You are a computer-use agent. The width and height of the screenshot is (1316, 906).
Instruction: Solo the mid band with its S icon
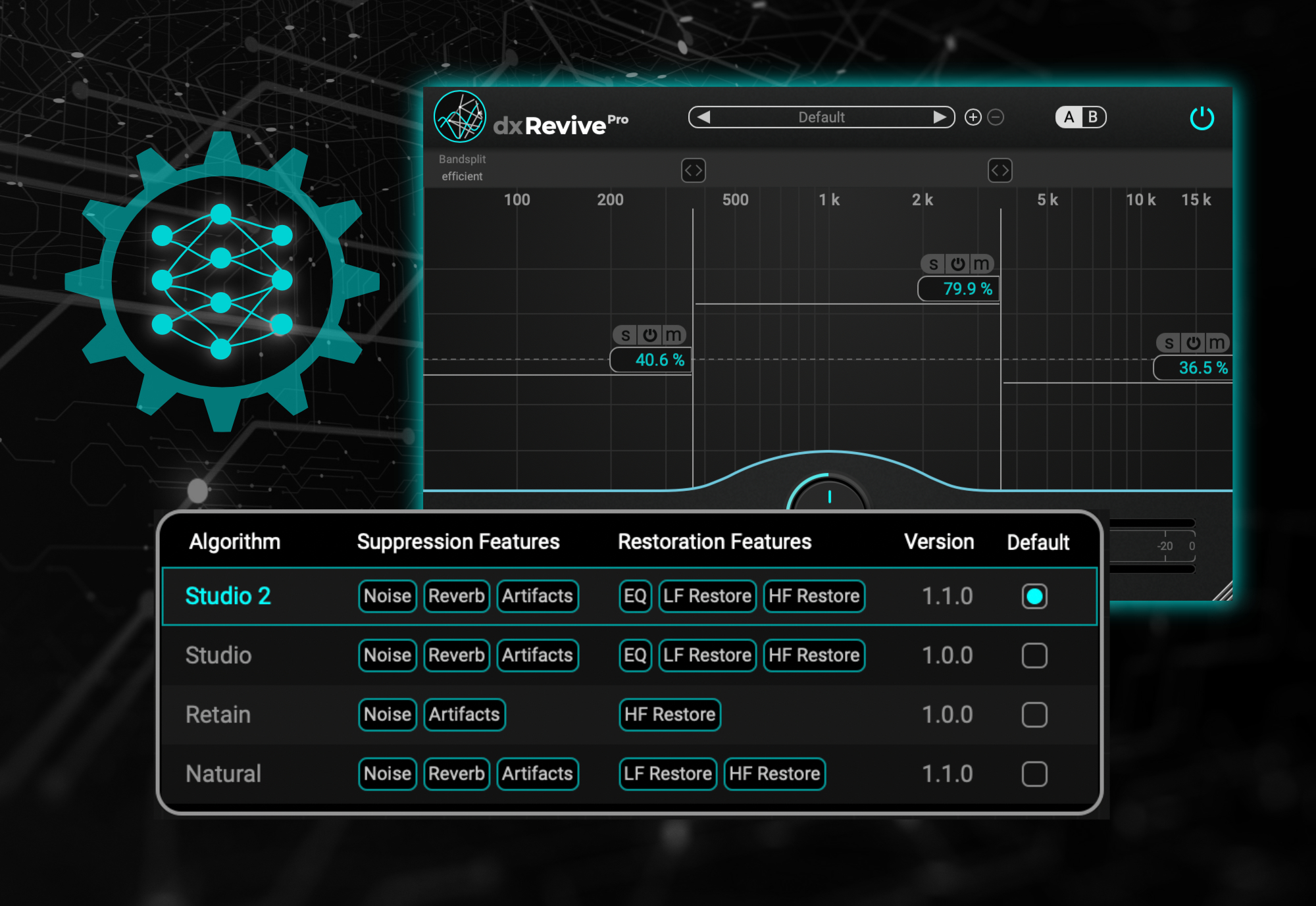click(933, 263)
